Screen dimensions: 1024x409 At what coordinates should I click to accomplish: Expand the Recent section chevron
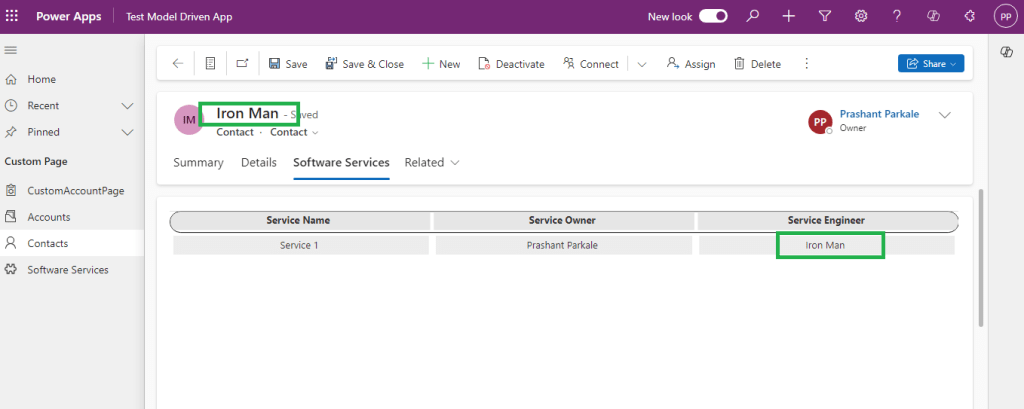click(x=127, y=105)
